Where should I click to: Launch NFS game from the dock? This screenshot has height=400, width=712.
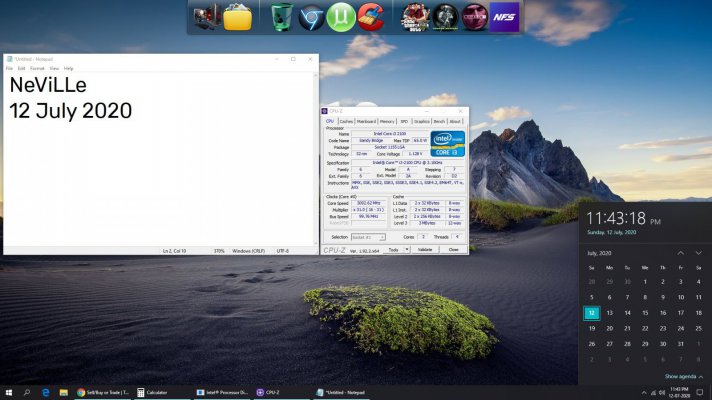coord(504,17)
